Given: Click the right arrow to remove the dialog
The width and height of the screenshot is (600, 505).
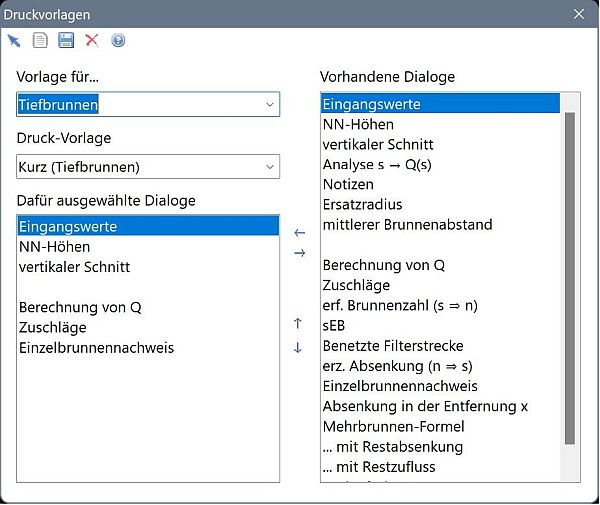Looking at the screenshot, I should click(x=299, y=254).
